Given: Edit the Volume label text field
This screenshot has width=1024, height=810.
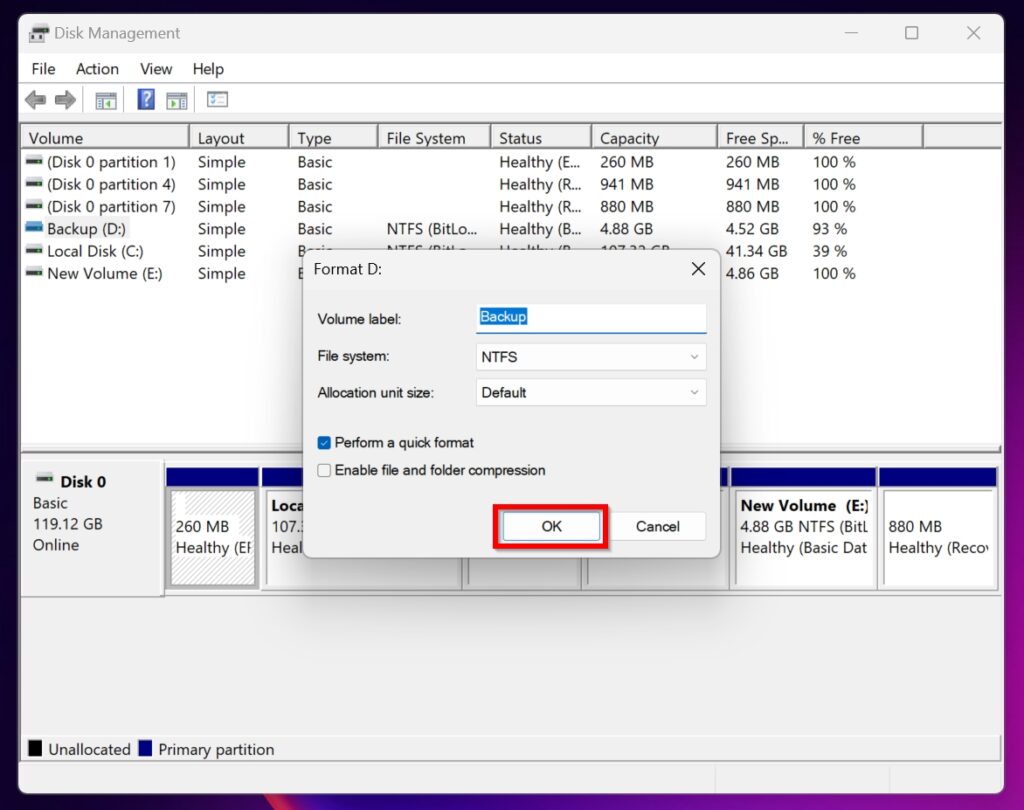Looking at the screenshot, I should click(x=591, y=316).
